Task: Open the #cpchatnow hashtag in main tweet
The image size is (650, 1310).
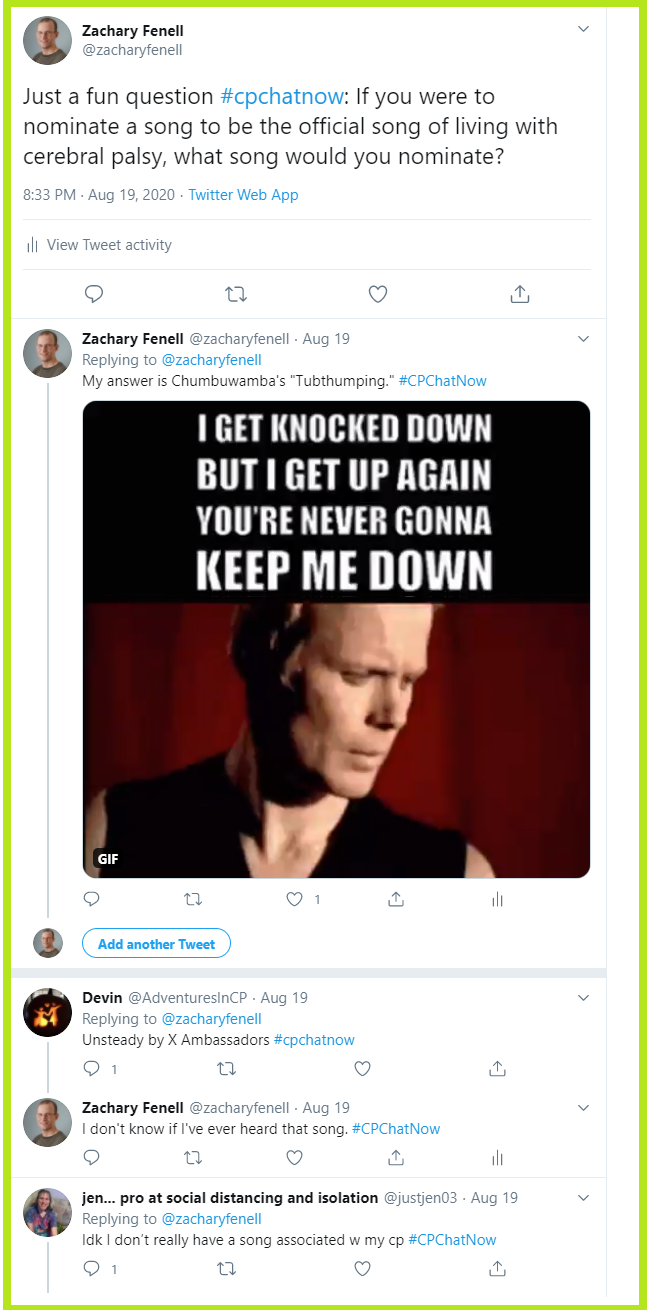Action: coord(271,97)
